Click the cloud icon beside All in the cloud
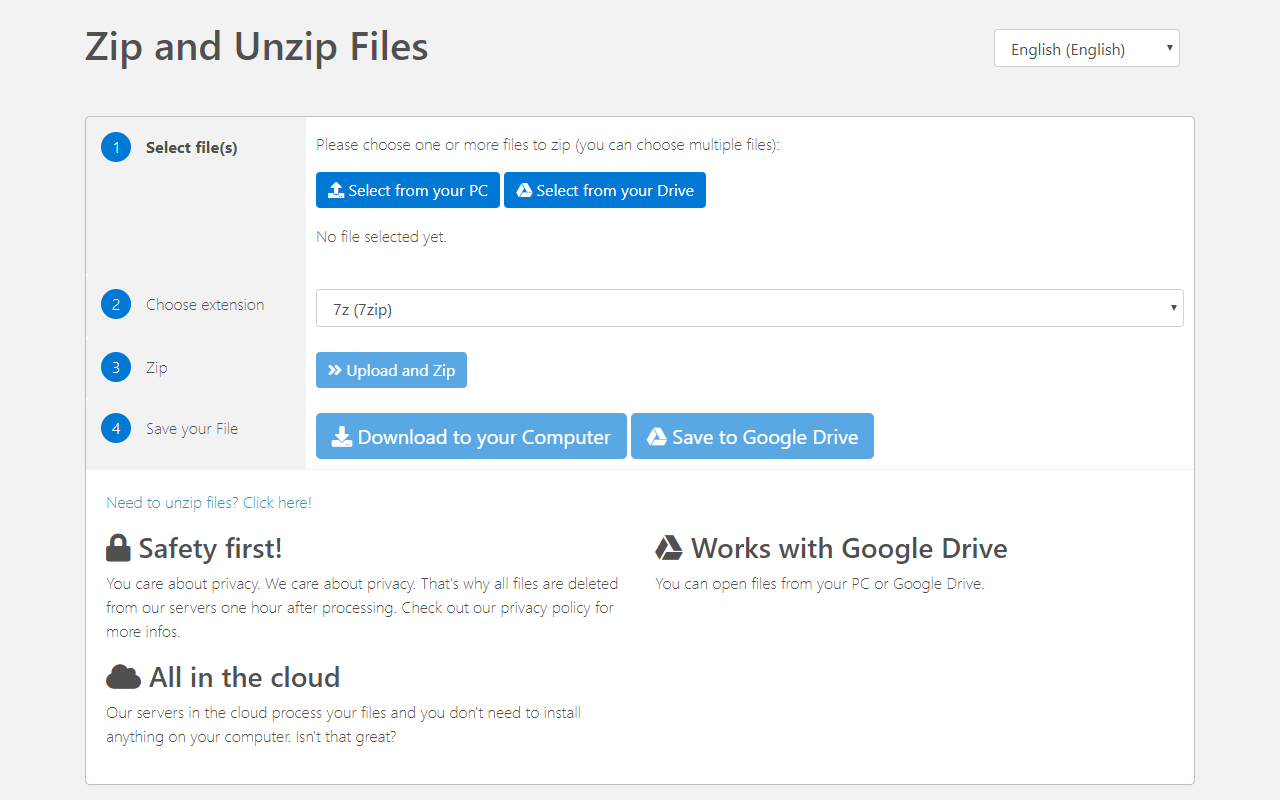The height and width of the screenshot is (800, 1280). (123, 676)
